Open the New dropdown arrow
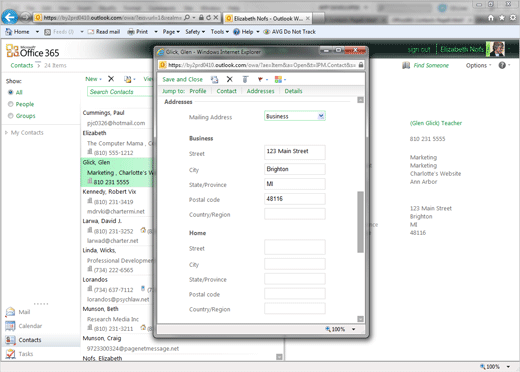 pos(100,79)
